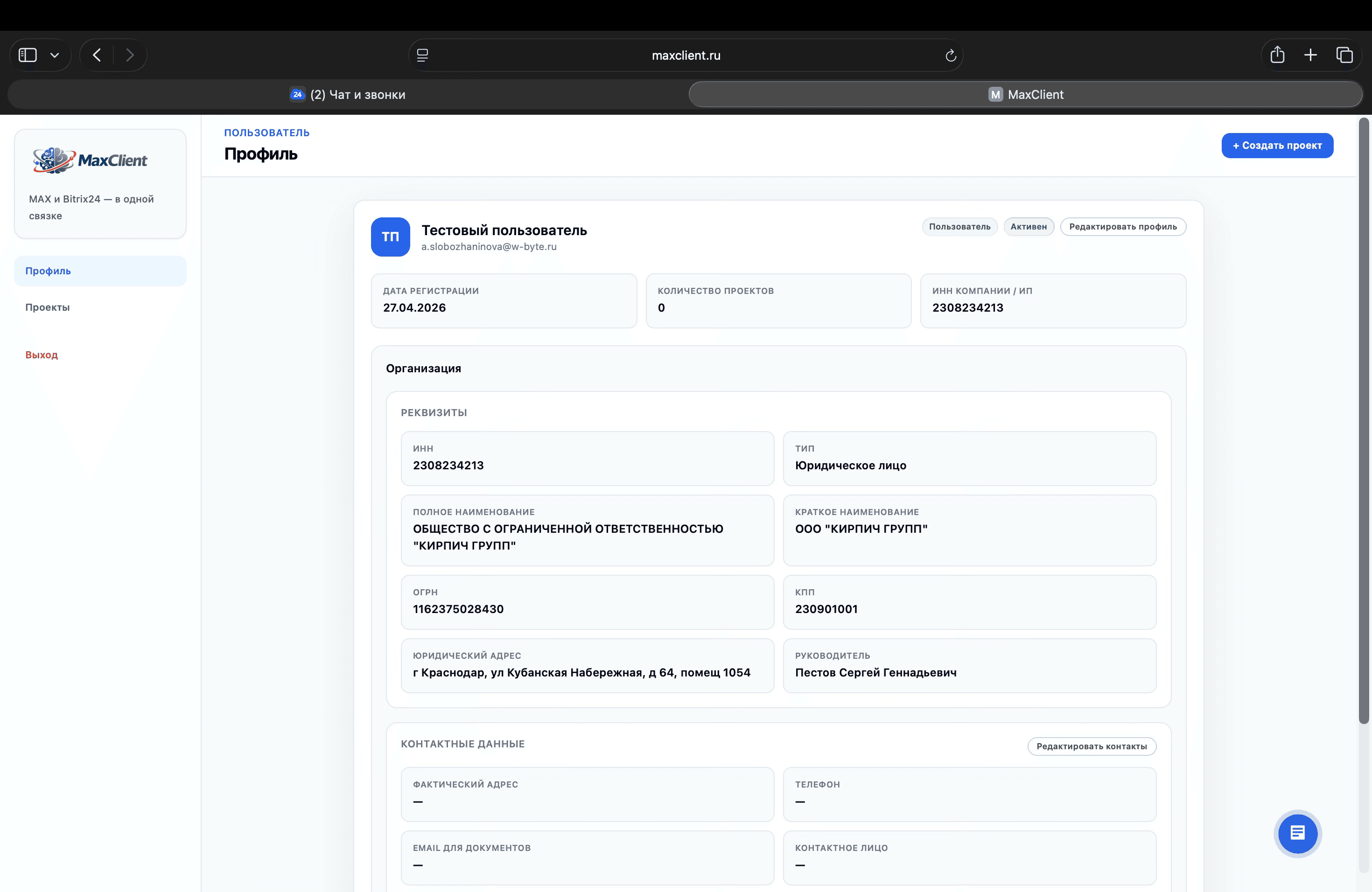This screenshot has width=1372, height=892.
Task: Click legal address г Краснодар text
Action: [581, 672]
